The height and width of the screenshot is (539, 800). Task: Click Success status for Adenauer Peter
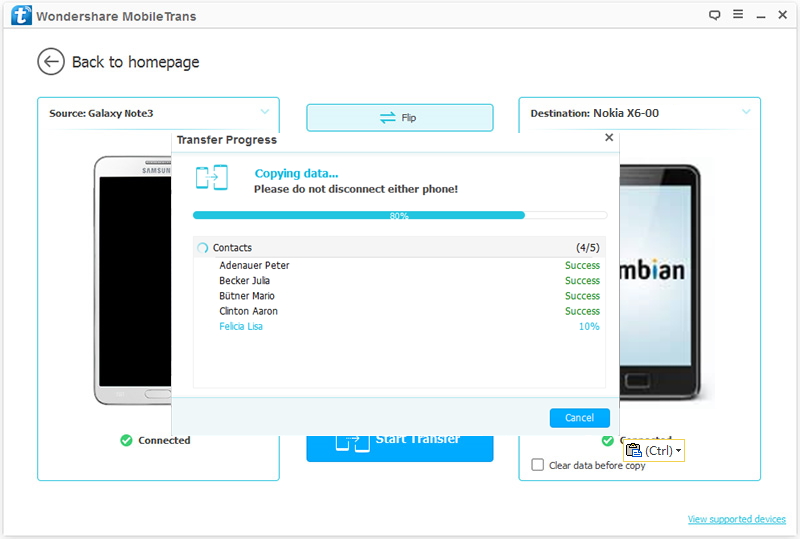[x=582, y=265]
